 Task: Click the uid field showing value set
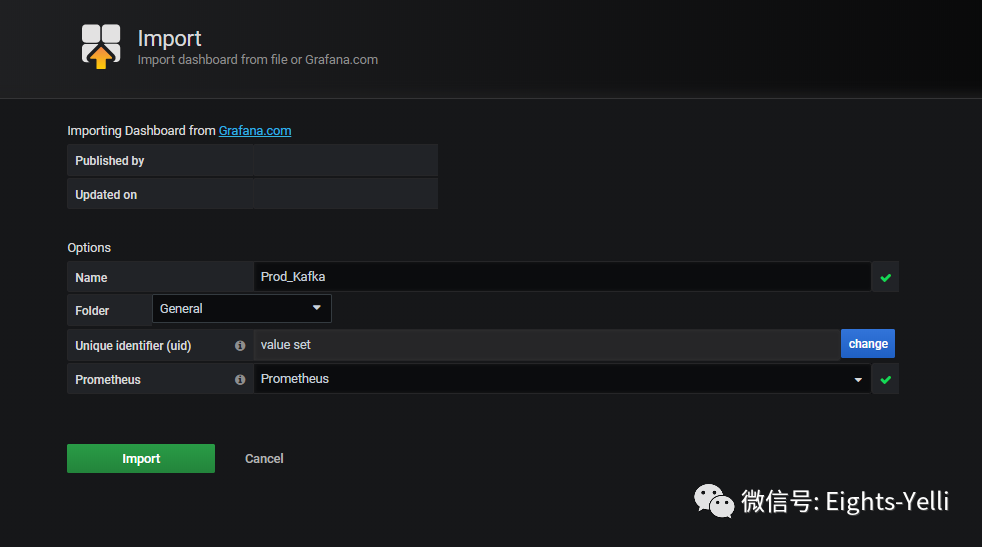(x=547, y=345)
